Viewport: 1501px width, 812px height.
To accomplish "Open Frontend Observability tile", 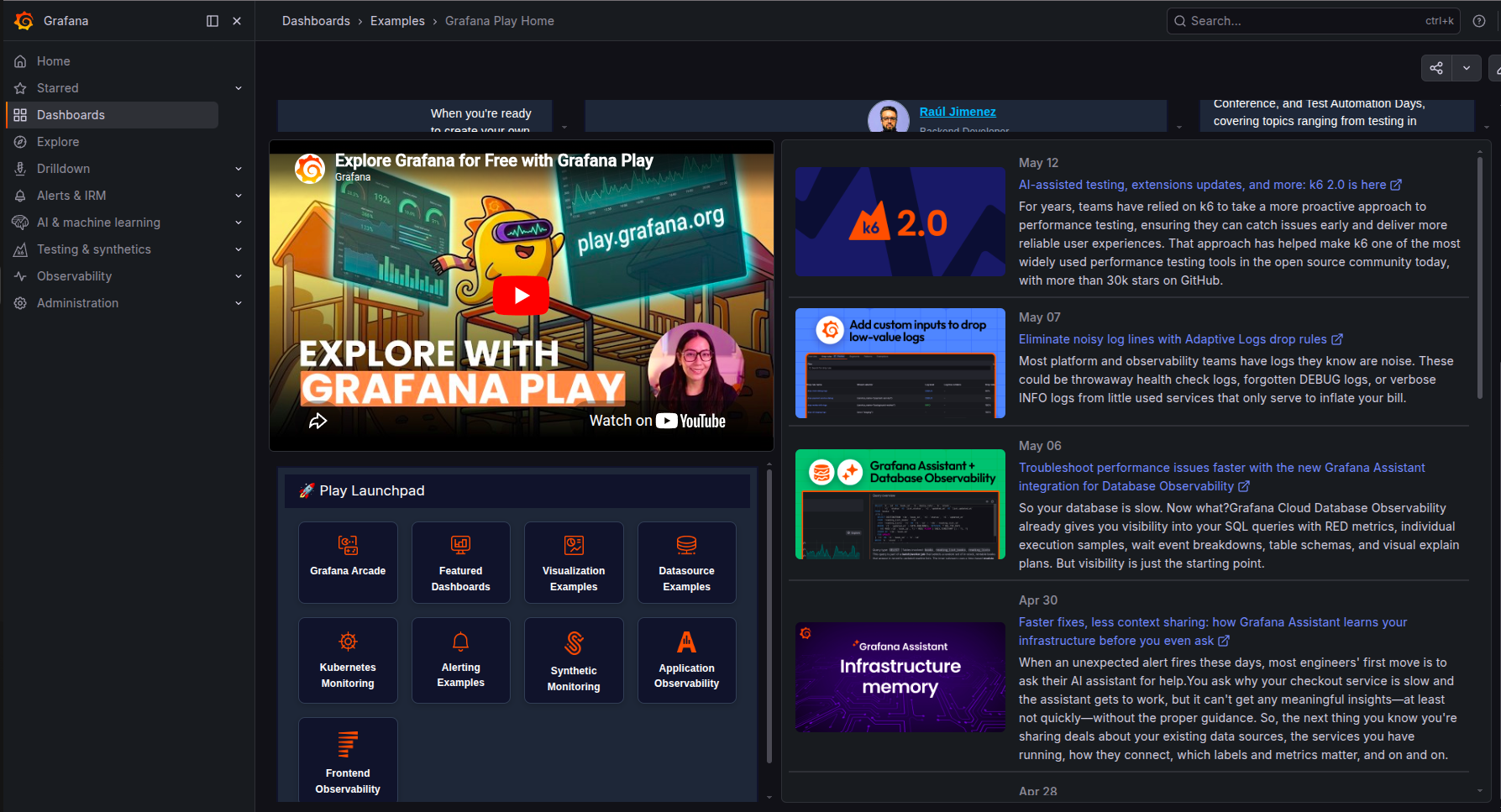I will [x=348, y=759].
